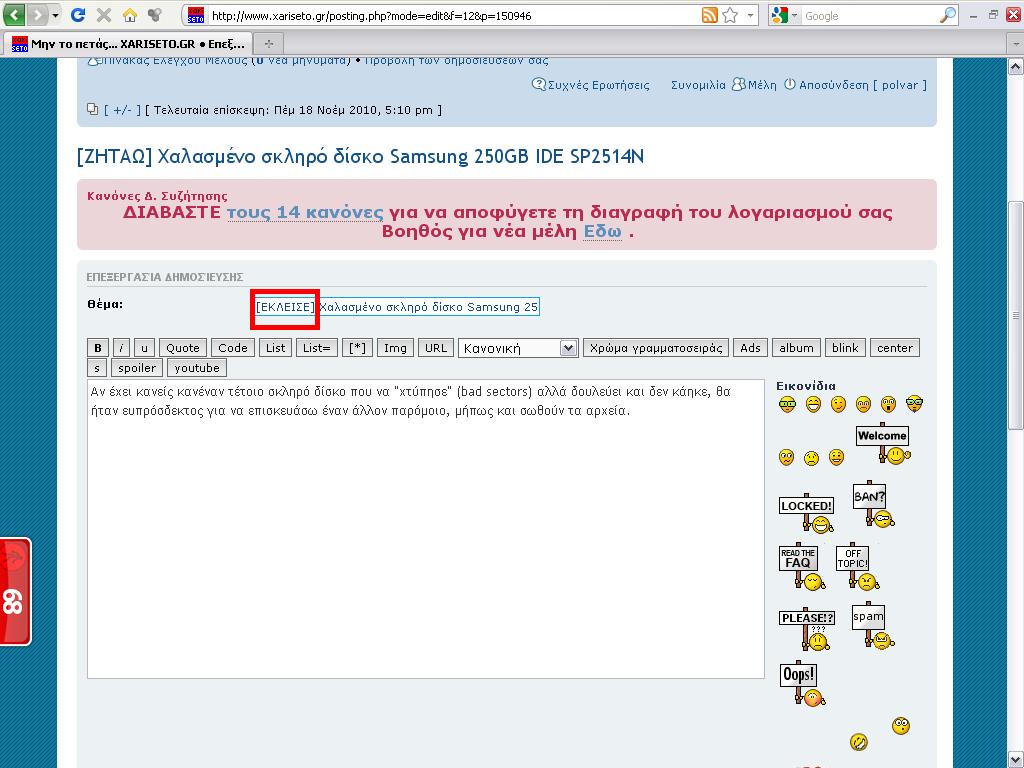Insert the confused wavy-mouth smiley

(x=786, y=458)
